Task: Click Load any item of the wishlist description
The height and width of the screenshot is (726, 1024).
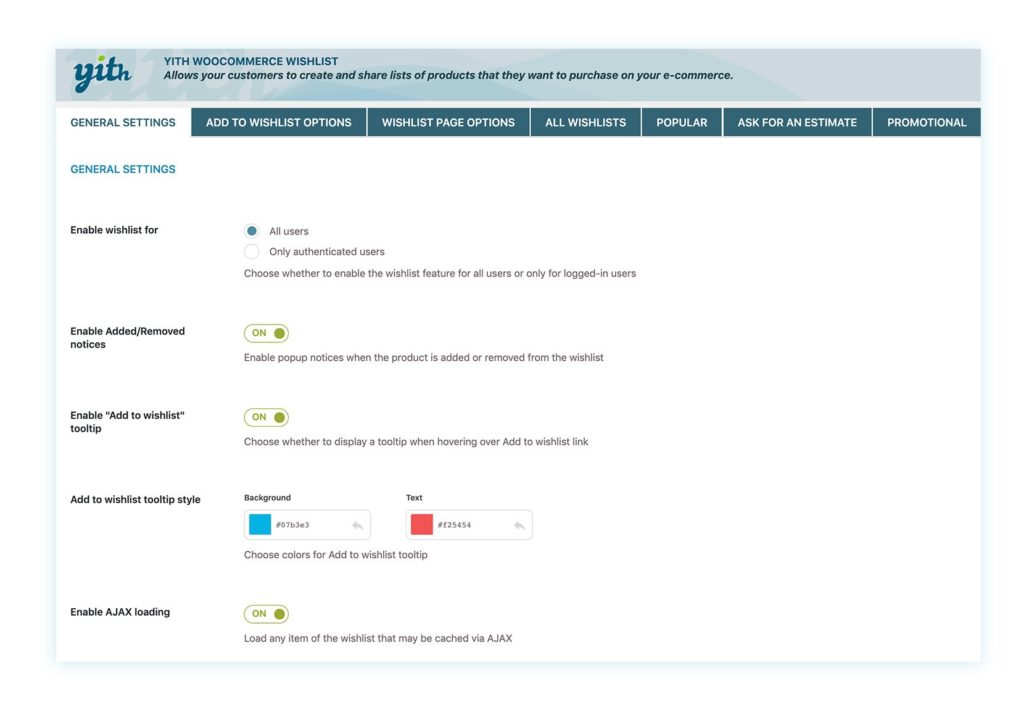Action: (x=378, y=639)
